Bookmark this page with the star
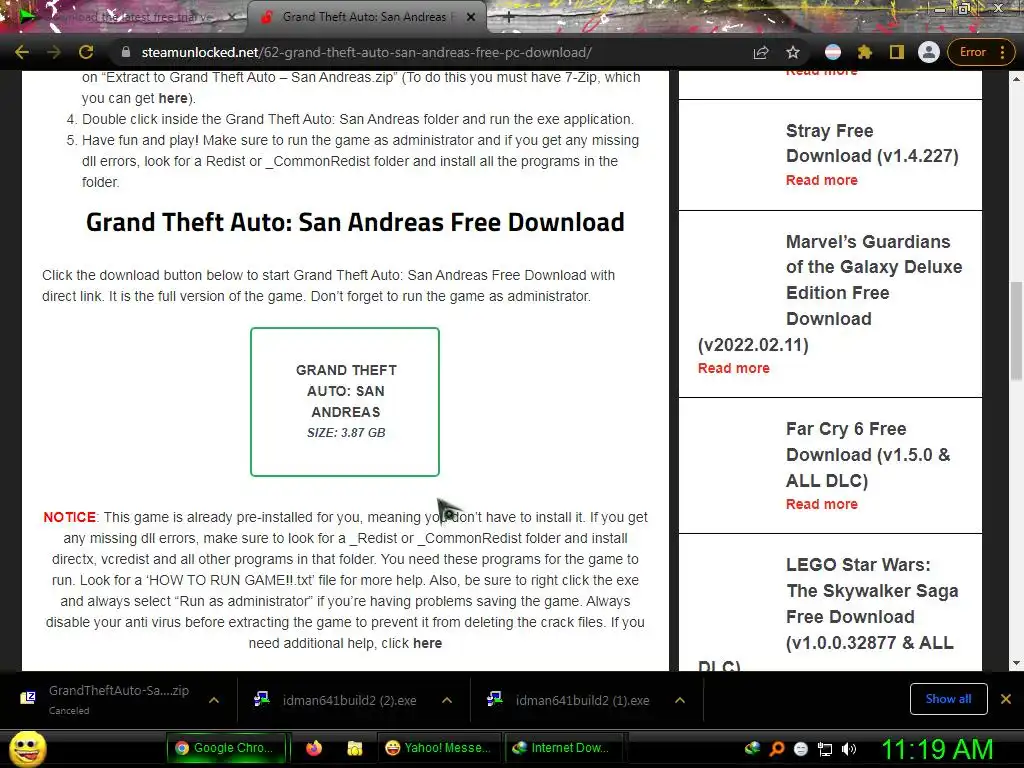The width and height of the screenshot is (1024, 768). [793, 52]
